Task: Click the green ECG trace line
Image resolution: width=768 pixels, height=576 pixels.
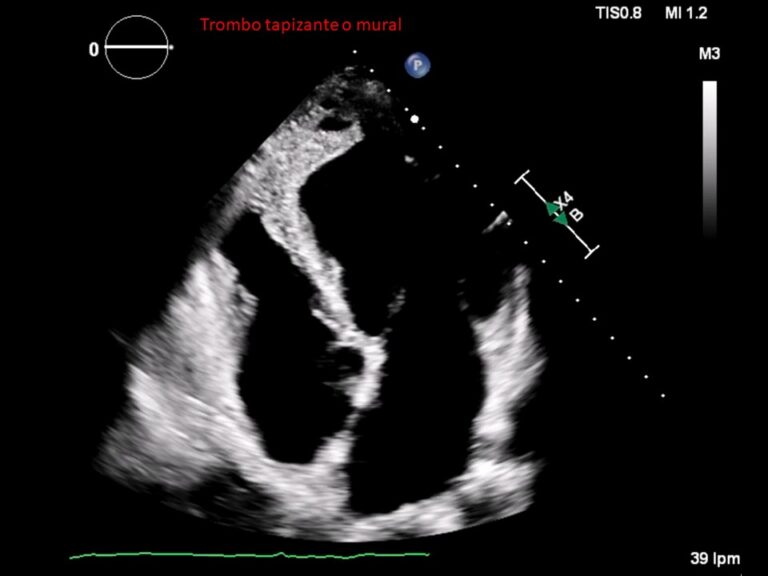Action: coord(250,555)
